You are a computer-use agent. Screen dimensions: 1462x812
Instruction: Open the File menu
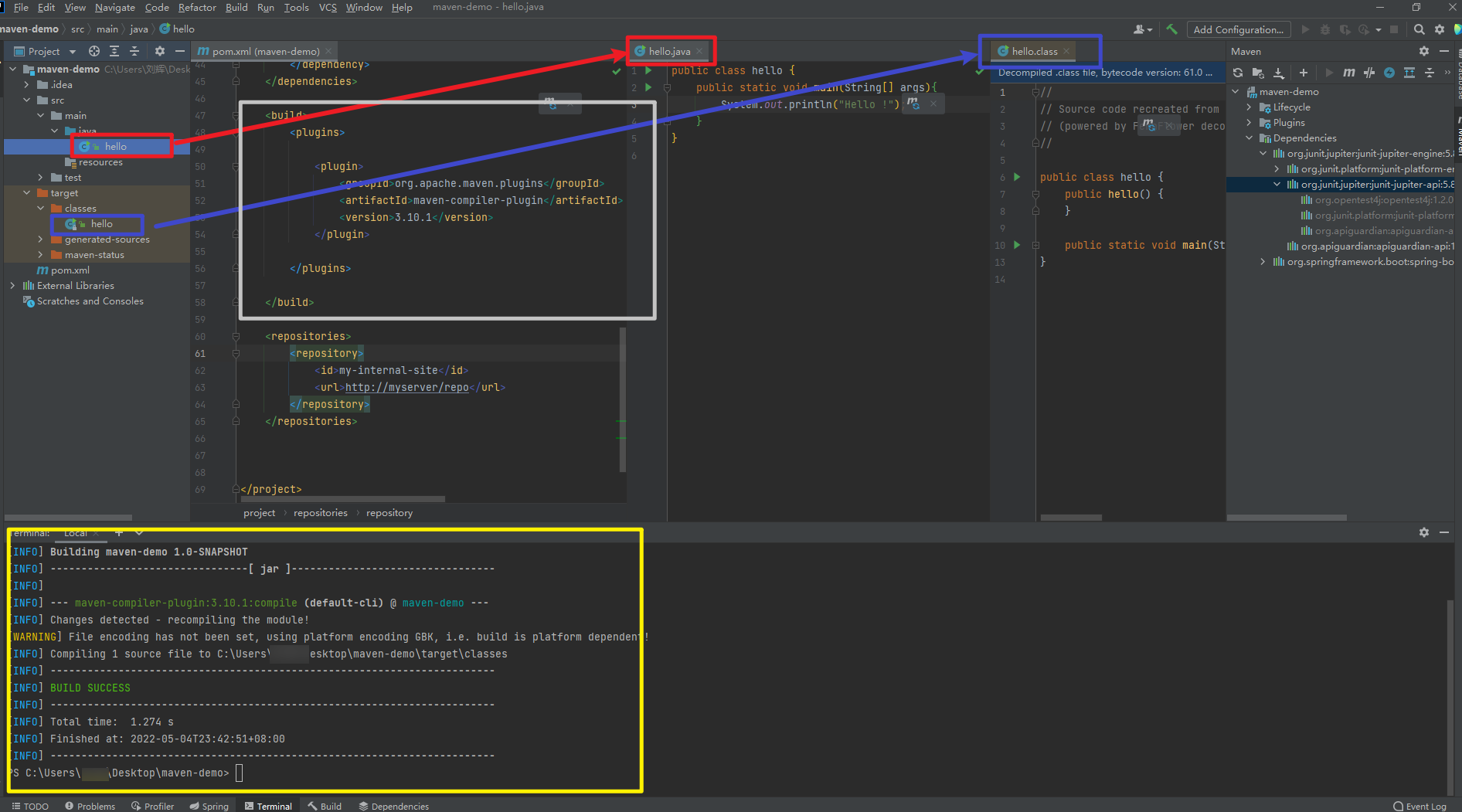coord(21,7)
